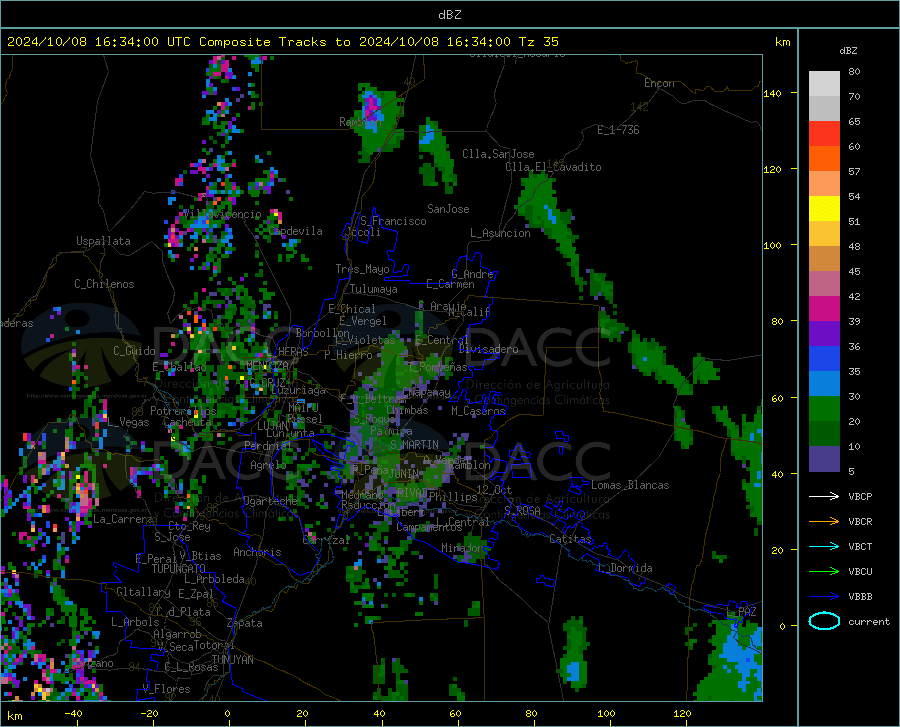This screenshot has height=727, width=900.
Task: Click the Encon label near top right
Action: 659,83
